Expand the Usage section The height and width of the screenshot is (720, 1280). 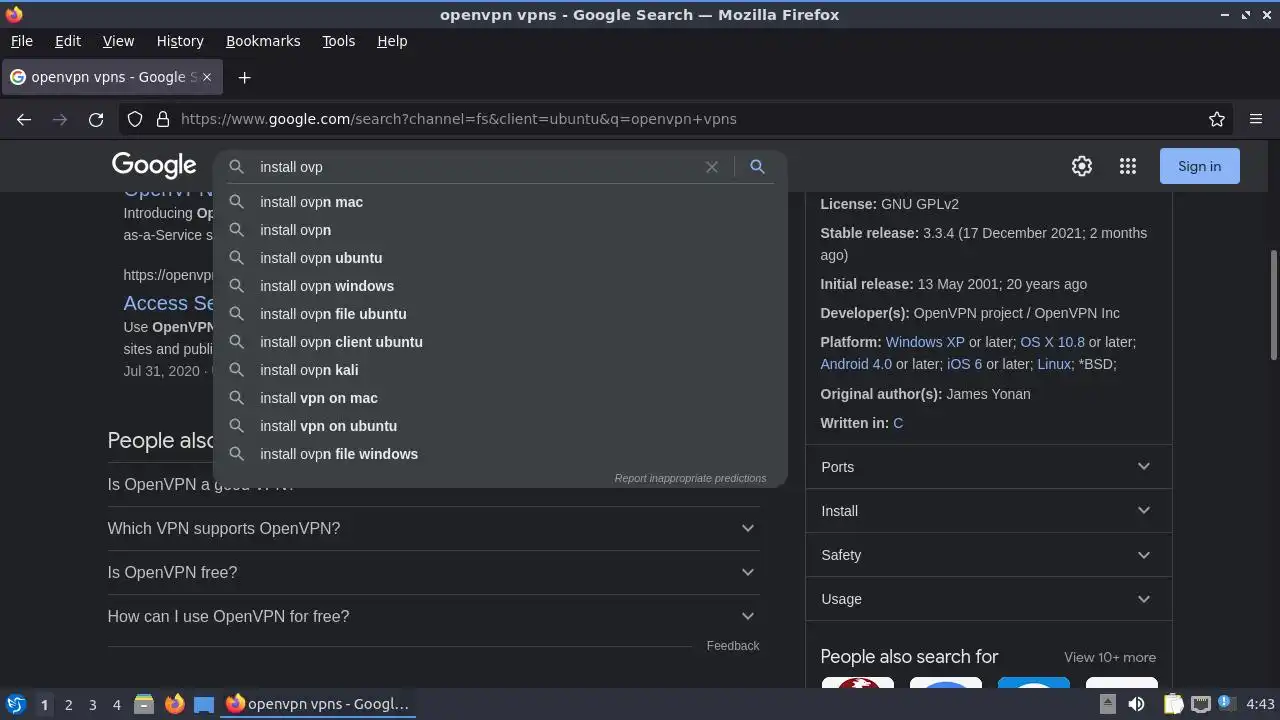(988, 599)
